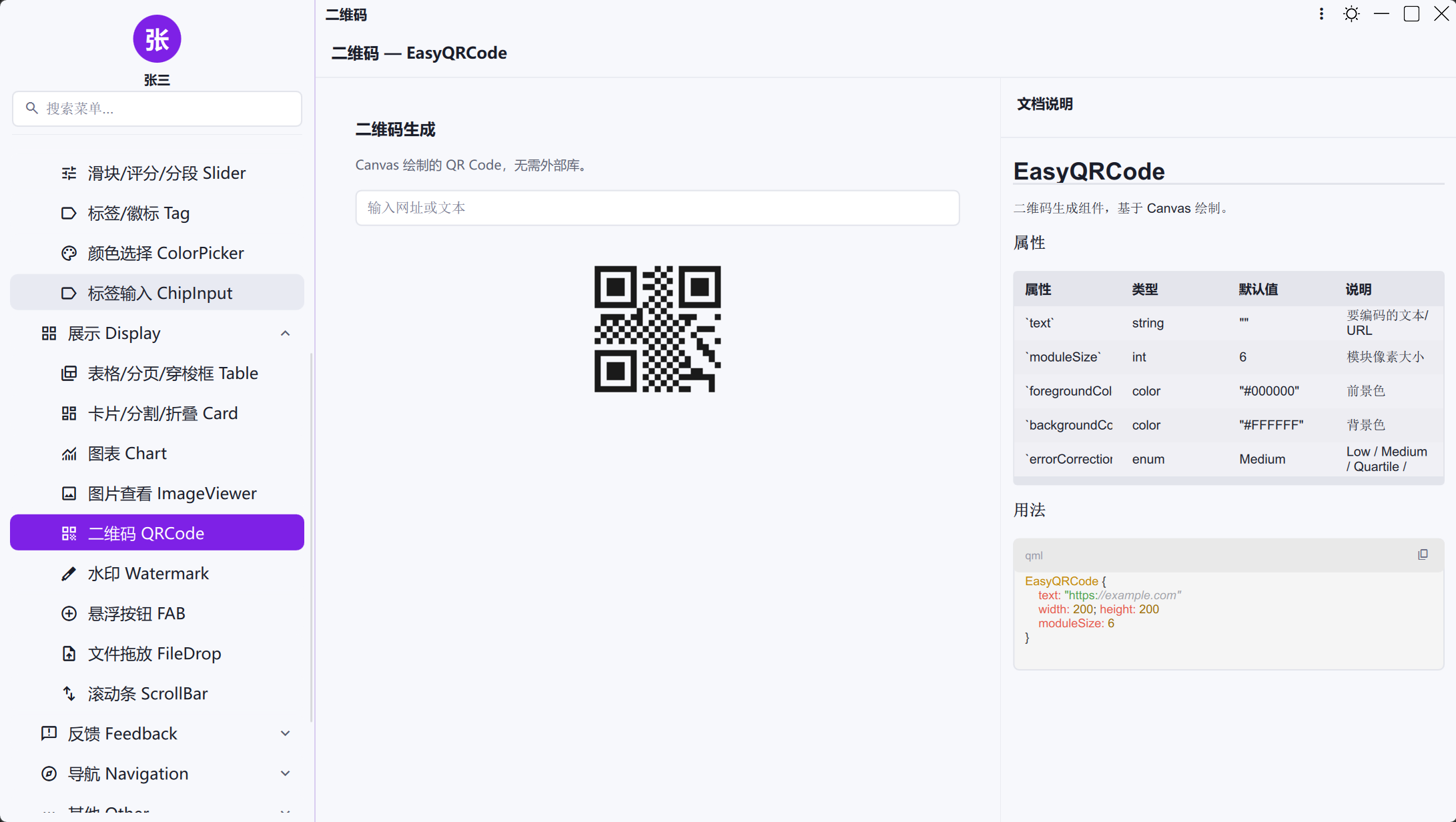Click the generated QR code image
The width and height of the screenshot is (1456, 822).
coord(657,329)
